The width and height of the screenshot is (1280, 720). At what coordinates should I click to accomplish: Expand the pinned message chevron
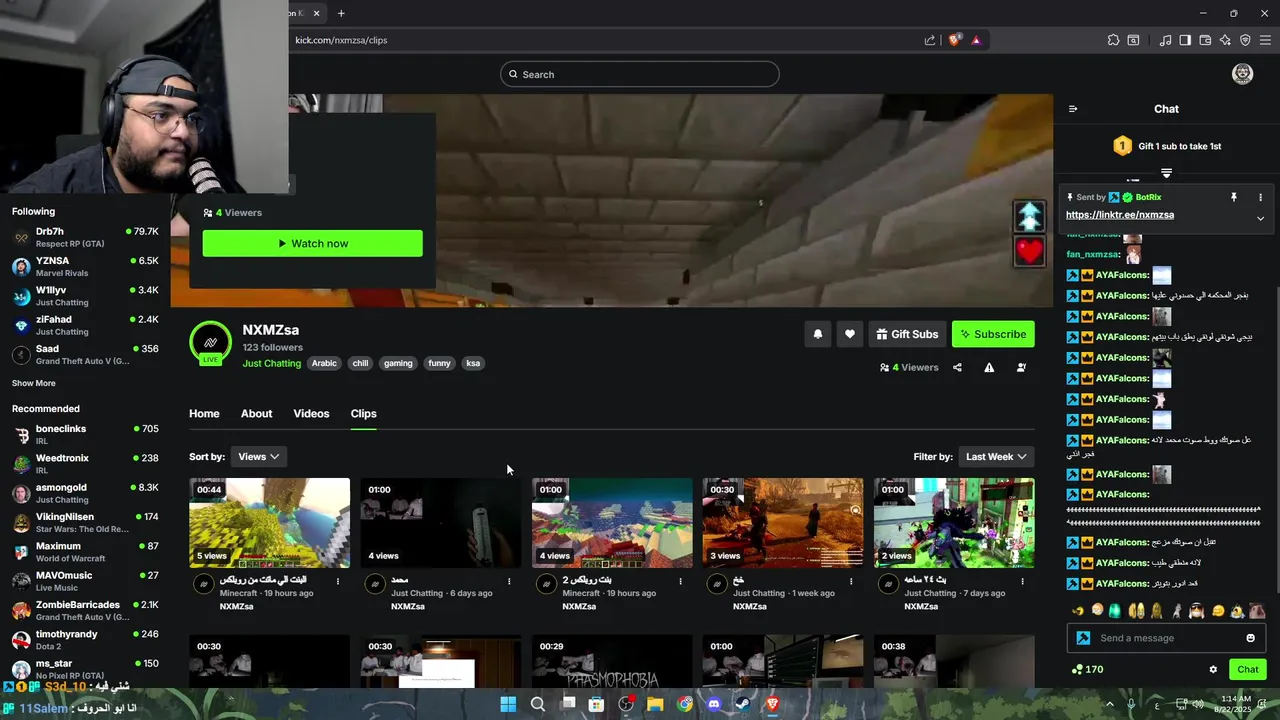[1260, 218]
